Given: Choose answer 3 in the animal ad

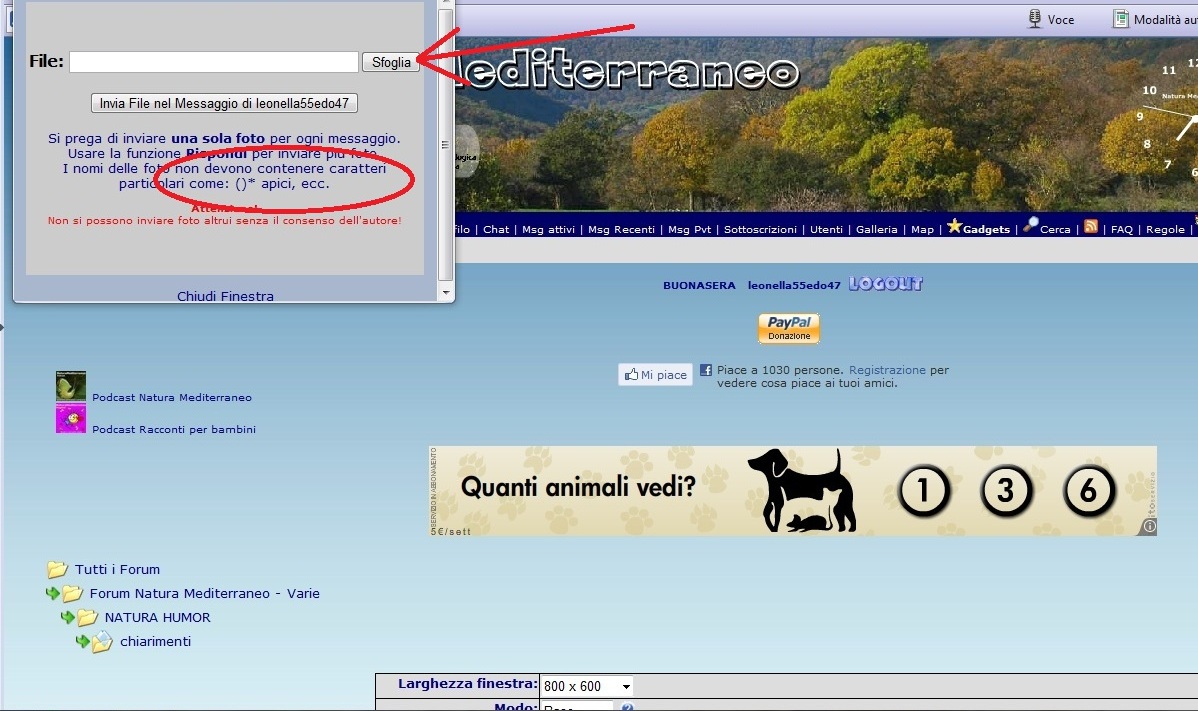Looking at the screenshot, I should pos(1004,491).
